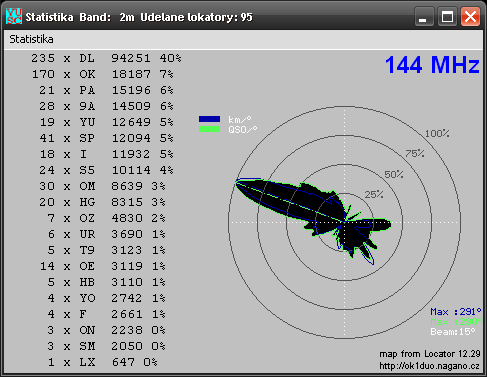
Task: Maximize the Statistika window
Action: tap(447, 17)
